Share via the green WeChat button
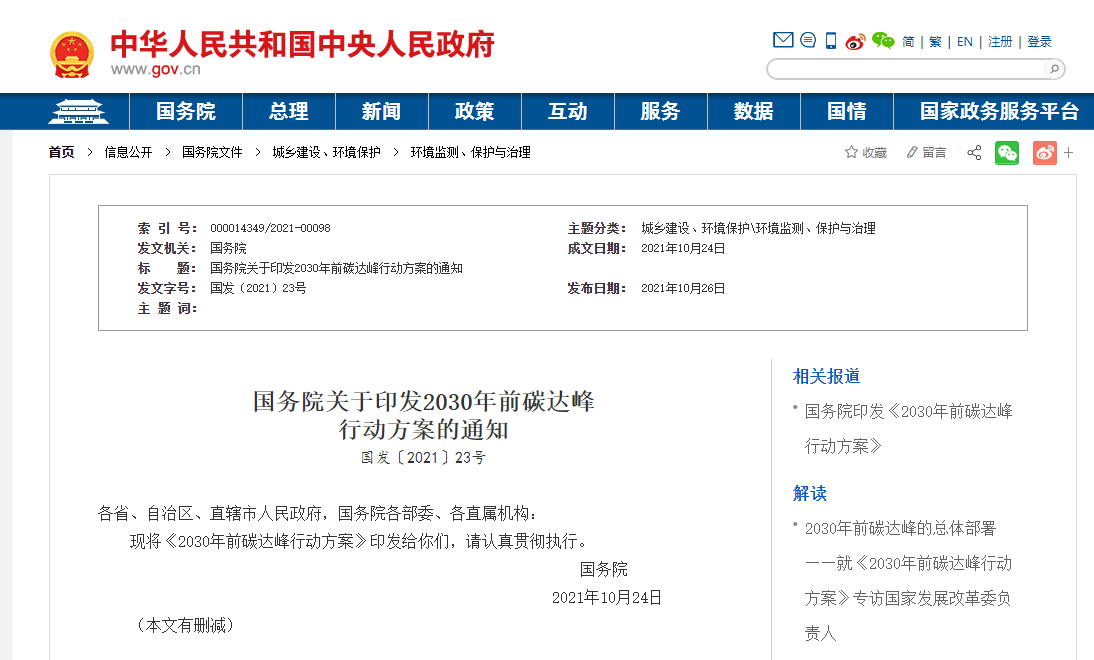1094x660 pixels. coord(1007,153)
